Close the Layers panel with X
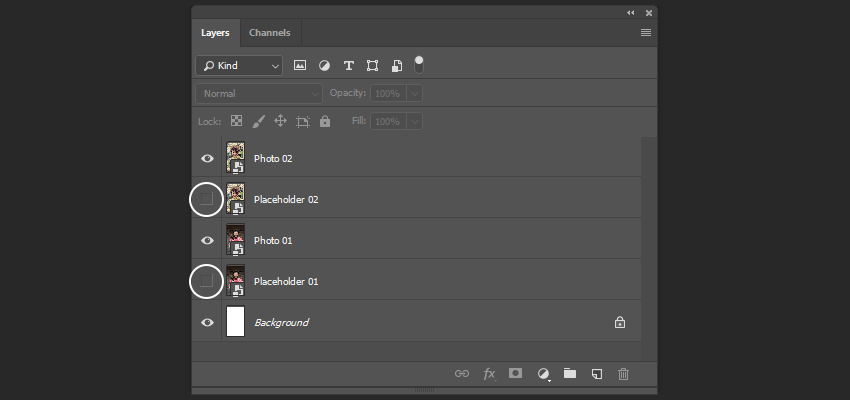850x400 pixels. coord(649,12)
